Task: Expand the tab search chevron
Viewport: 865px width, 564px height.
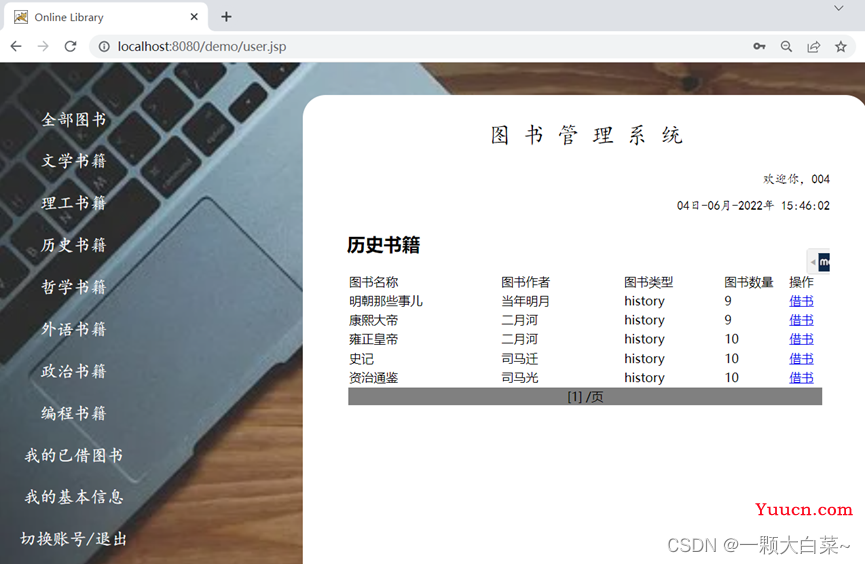Action: 839,8
